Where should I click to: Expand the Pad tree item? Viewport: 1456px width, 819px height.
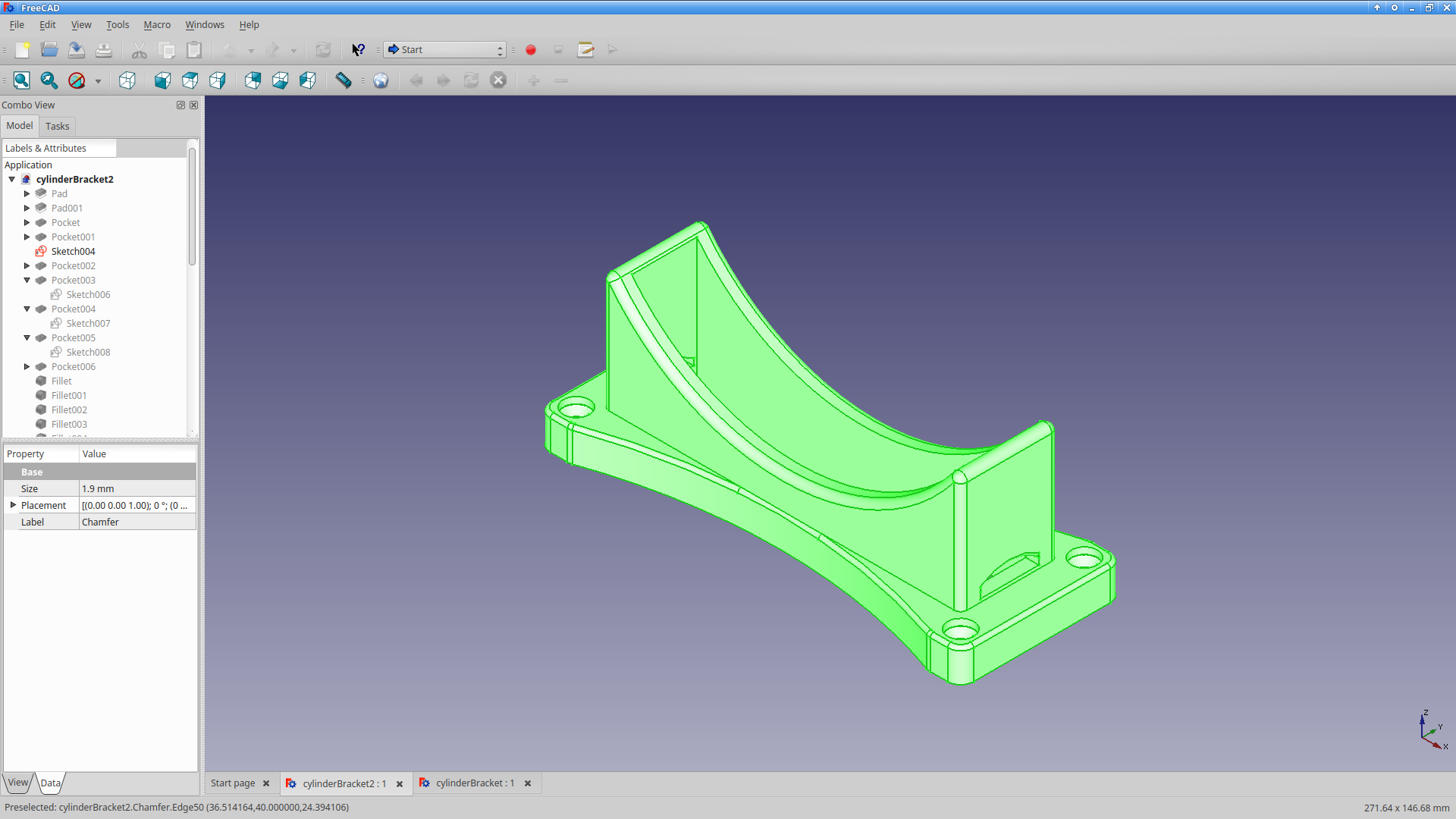[x=27, y=194]
